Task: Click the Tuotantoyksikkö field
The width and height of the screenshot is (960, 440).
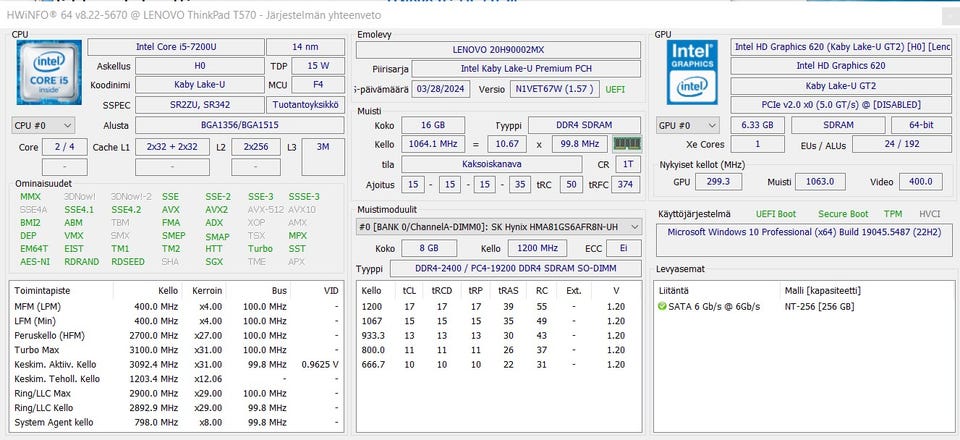Action: click(306, 105)
